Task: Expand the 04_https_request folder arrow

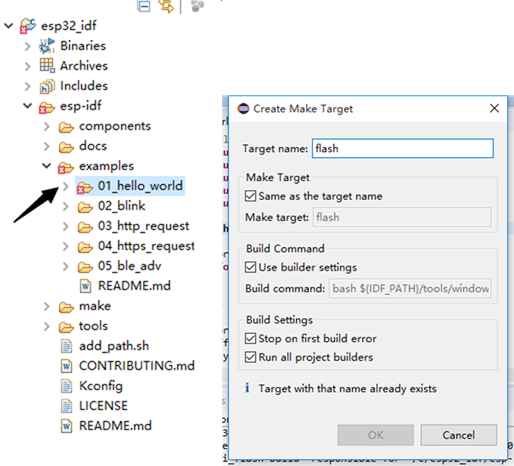Action: (66, 246)
